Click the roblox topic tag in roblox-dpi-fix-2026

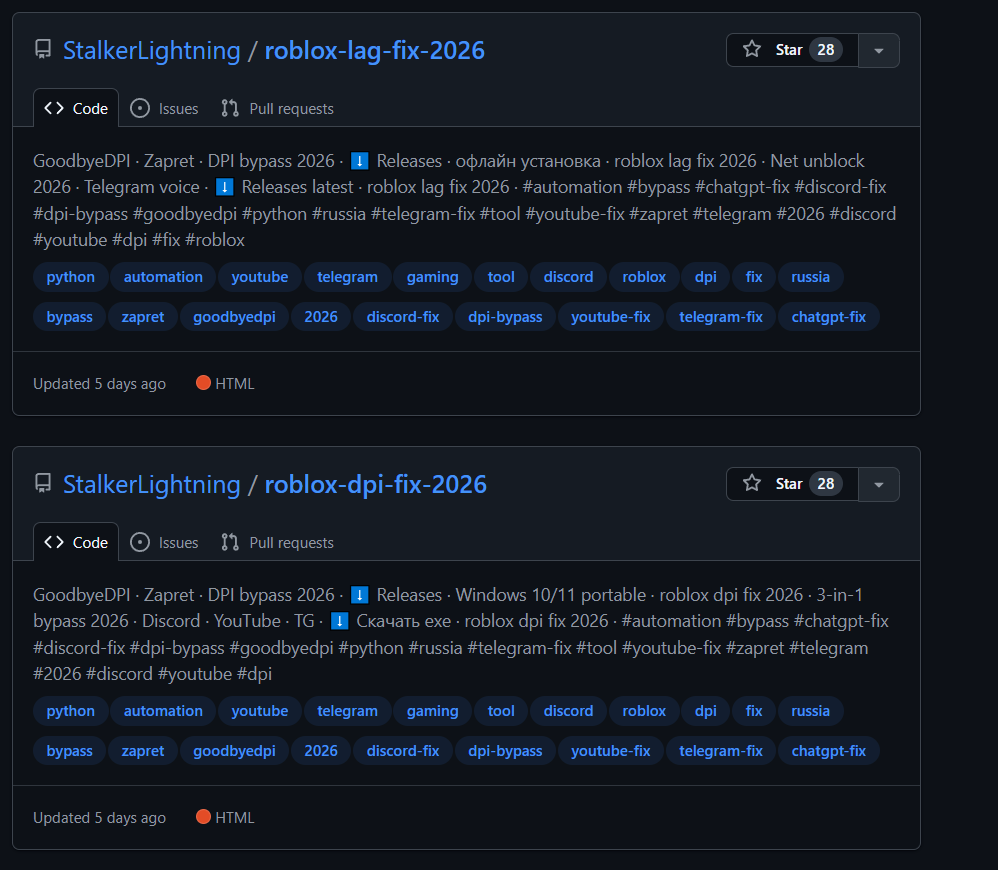[x=644, y=711]
